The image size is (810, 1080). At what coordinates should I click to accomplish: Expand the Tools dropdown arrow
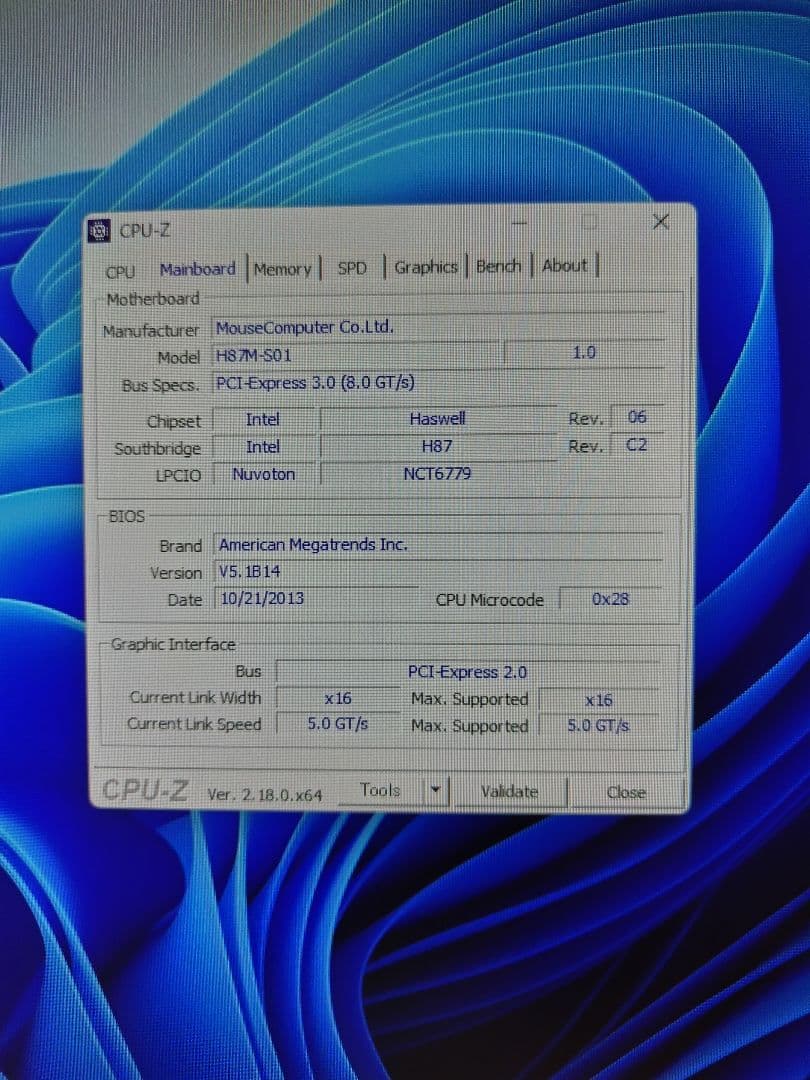(x=435, y=791)
